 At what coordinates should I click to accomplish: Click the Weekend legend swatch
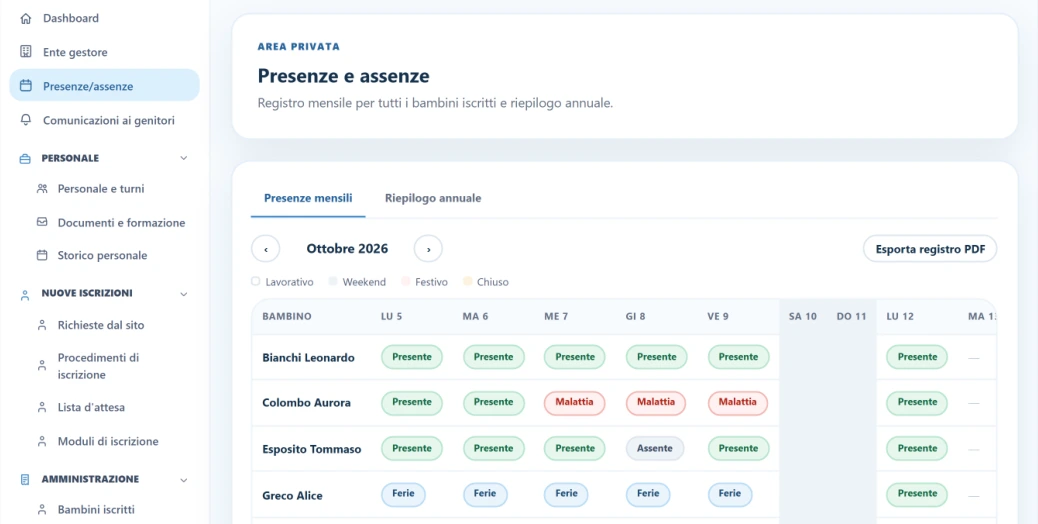333,281
